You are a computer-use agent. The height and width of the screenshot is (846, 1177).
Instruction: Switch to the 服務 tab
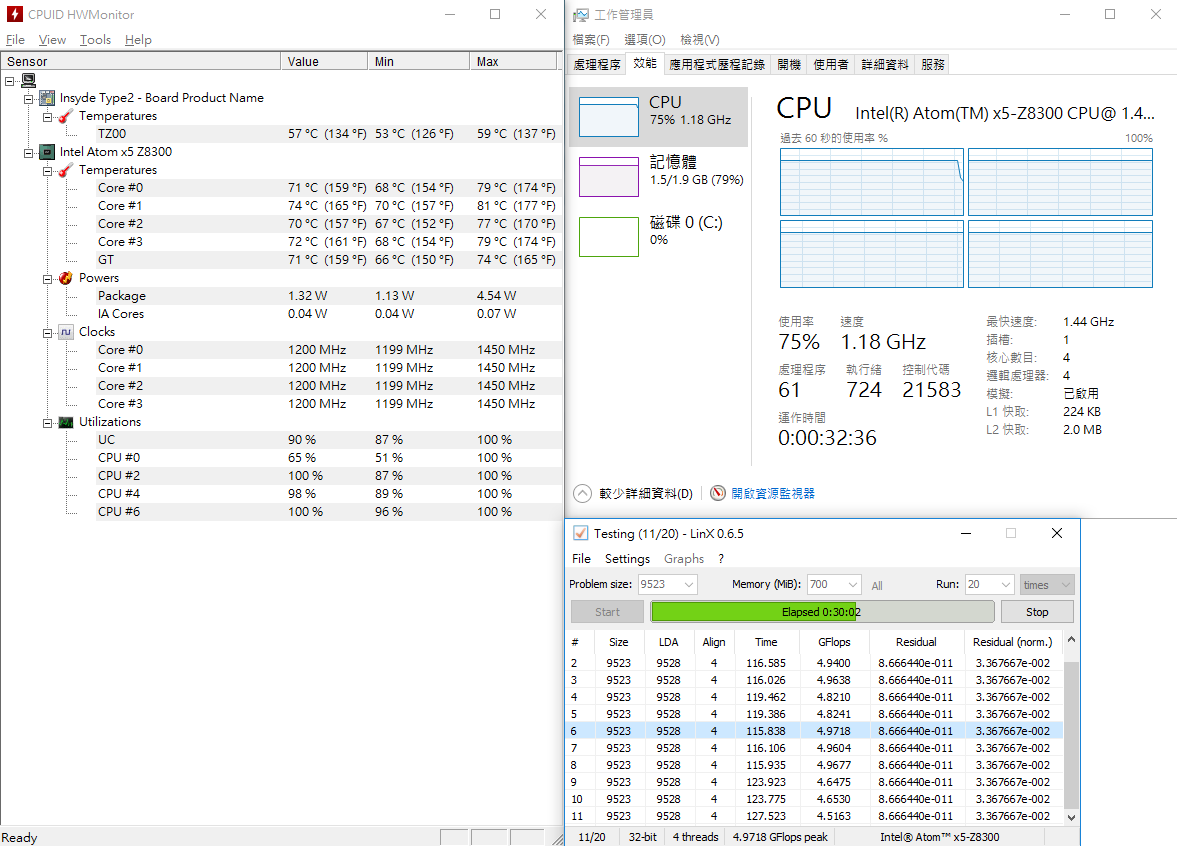[x=933, y=65]
